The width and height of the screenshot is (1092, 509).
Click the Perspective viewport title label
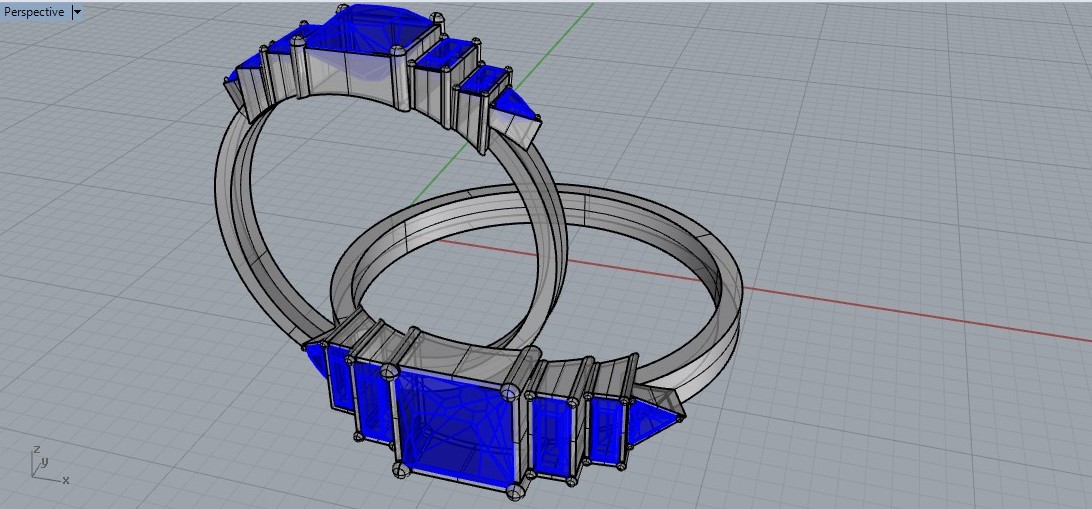pyautogui.click(x=34, y=12)
